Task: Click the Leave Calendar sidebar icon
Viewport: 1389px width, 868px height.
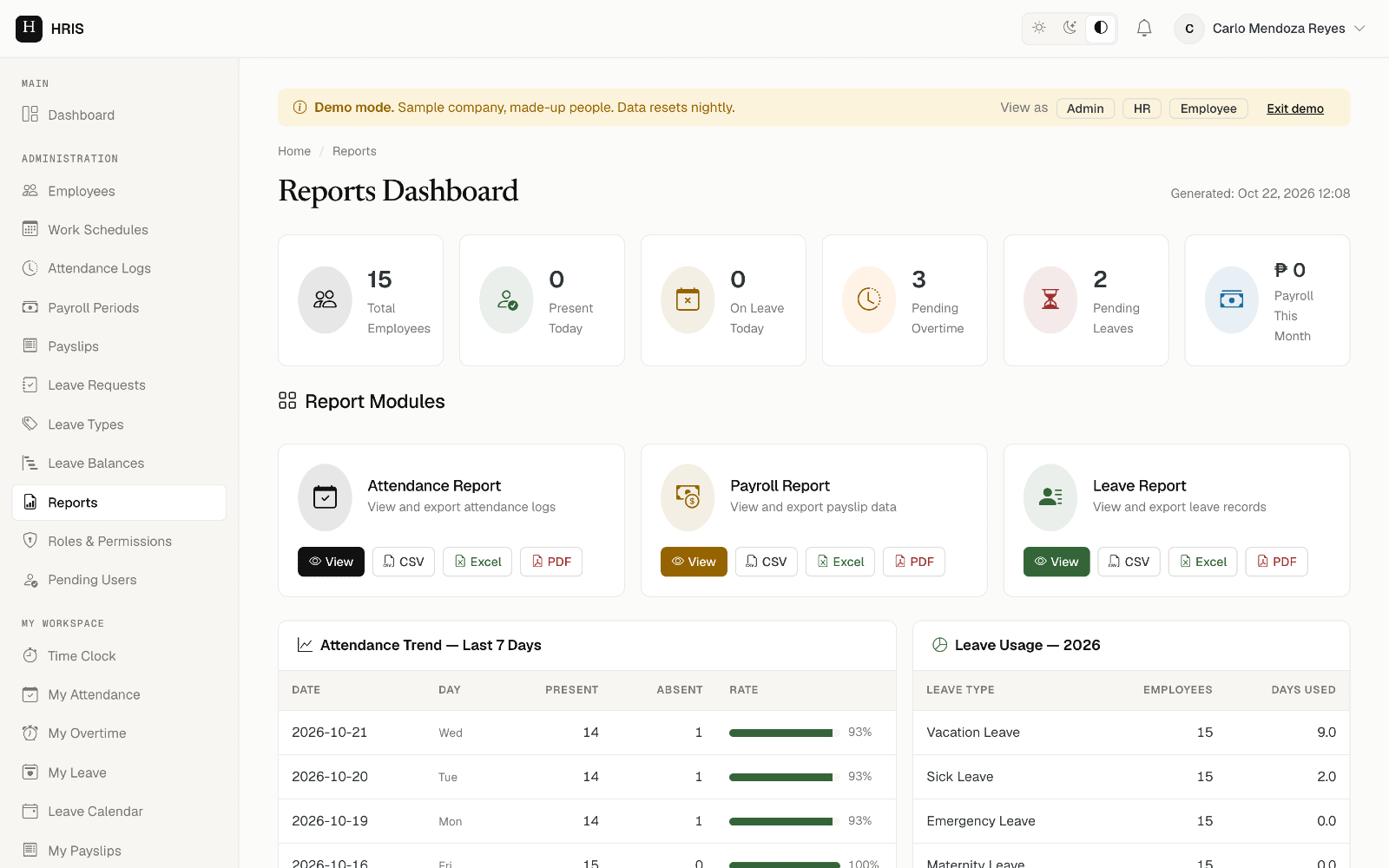Action: tap(30, 811)
